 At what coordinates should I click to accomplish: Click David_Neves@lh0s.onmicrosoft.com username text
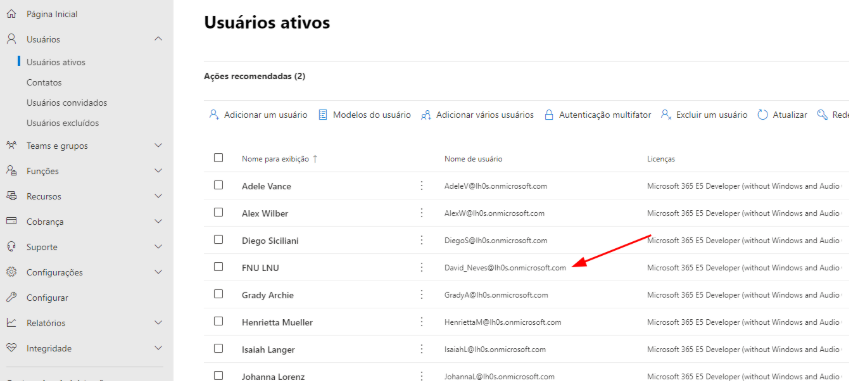[x=505, y=267]
